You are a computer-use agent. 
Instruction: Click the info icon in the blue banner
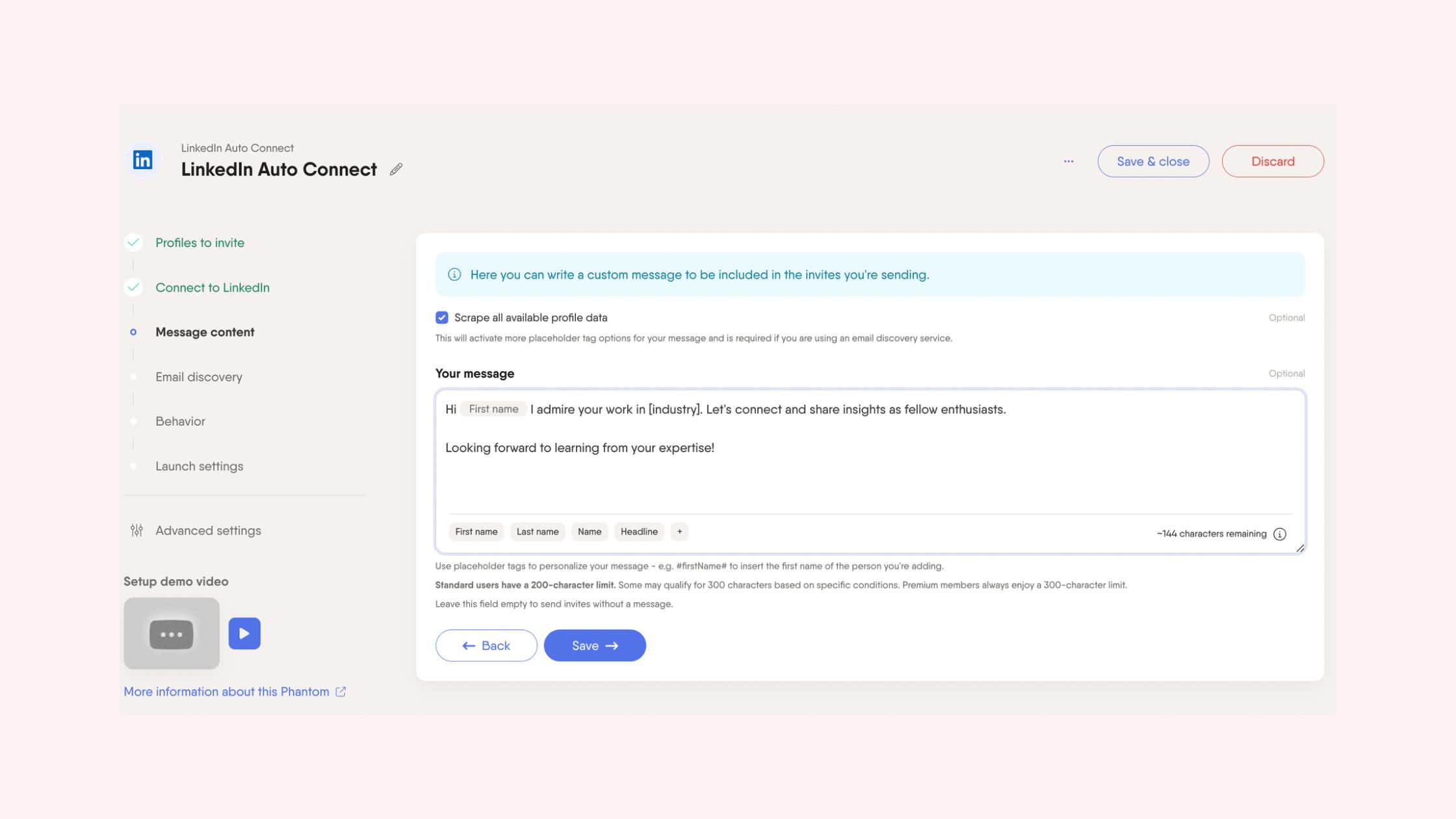tap(454, 274)
